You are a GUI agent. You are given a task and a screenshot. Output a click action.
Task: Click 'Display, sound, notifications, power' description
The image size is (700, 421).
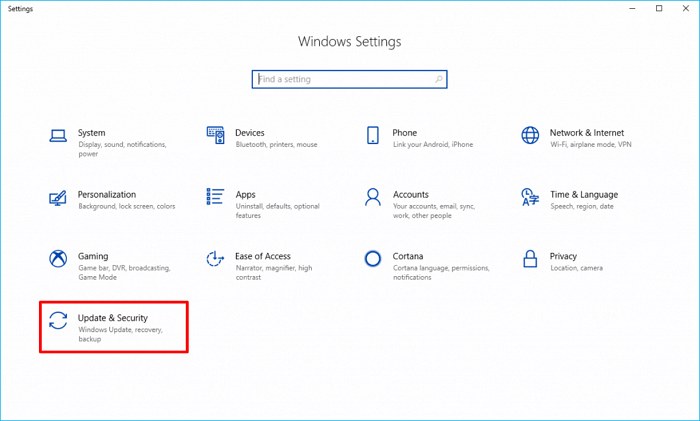click(122, 149)
